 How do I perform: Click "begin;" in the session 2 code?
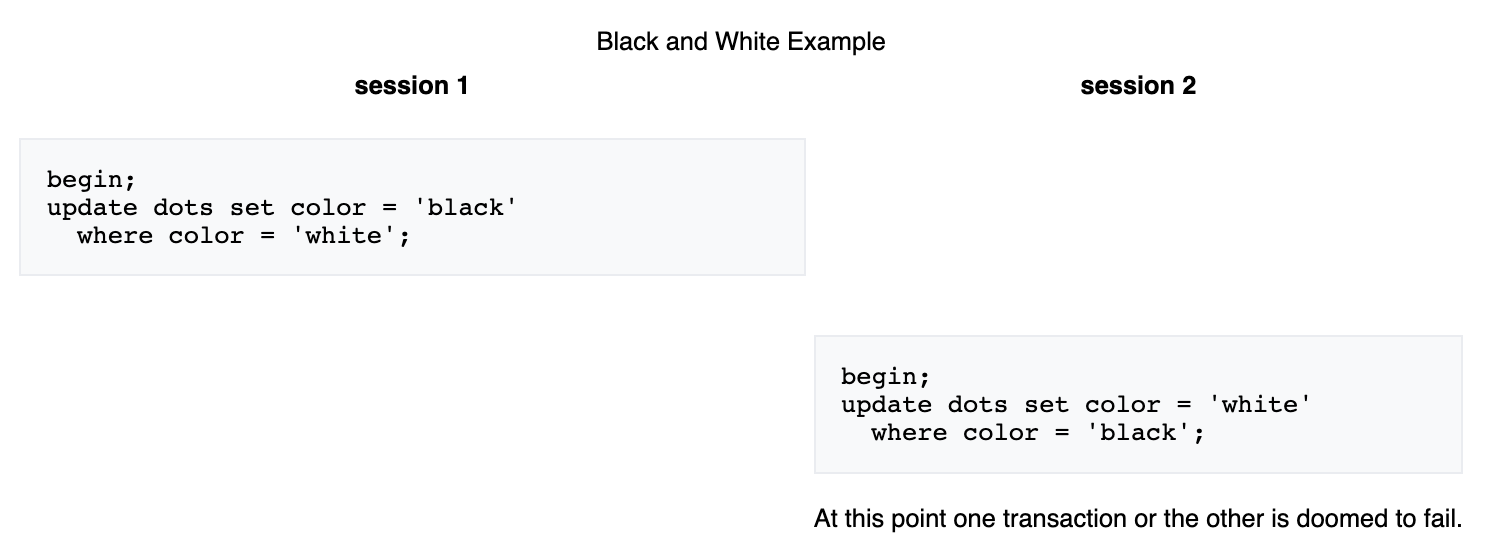coord(885,377)
